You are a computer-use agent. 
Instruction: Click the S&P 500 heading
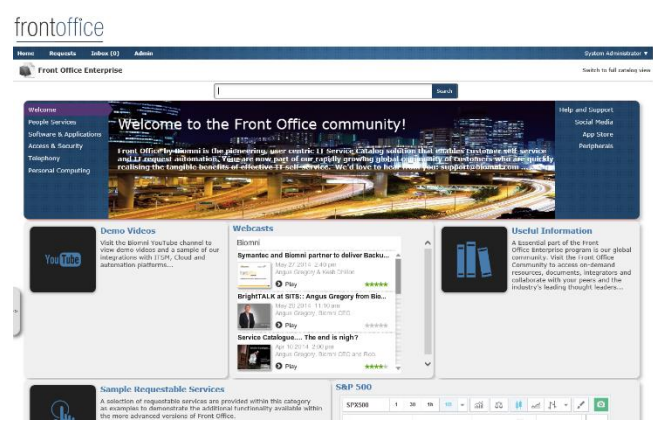pyautogui.click(x=354, y=387)
